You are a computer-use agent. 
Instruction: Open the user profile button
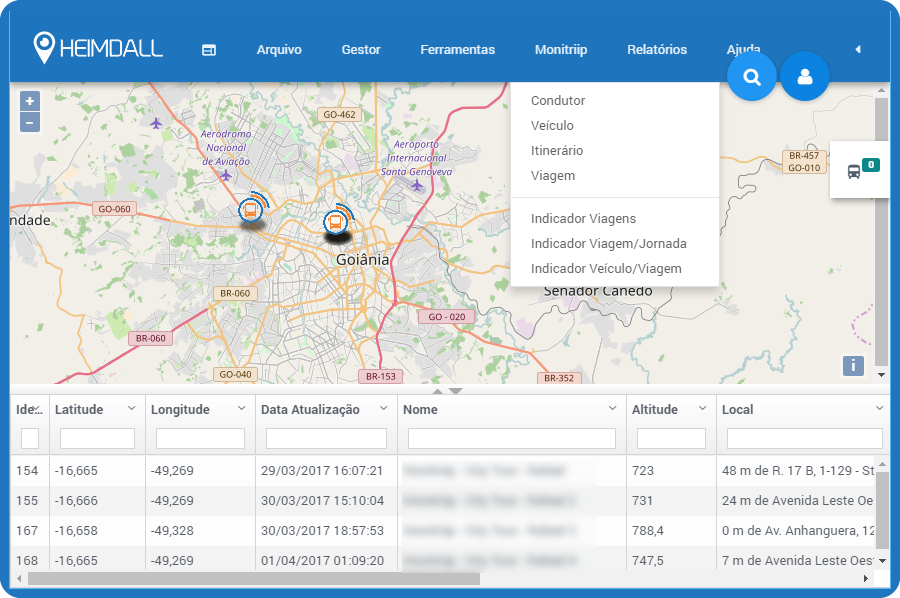tap(805, 76)
